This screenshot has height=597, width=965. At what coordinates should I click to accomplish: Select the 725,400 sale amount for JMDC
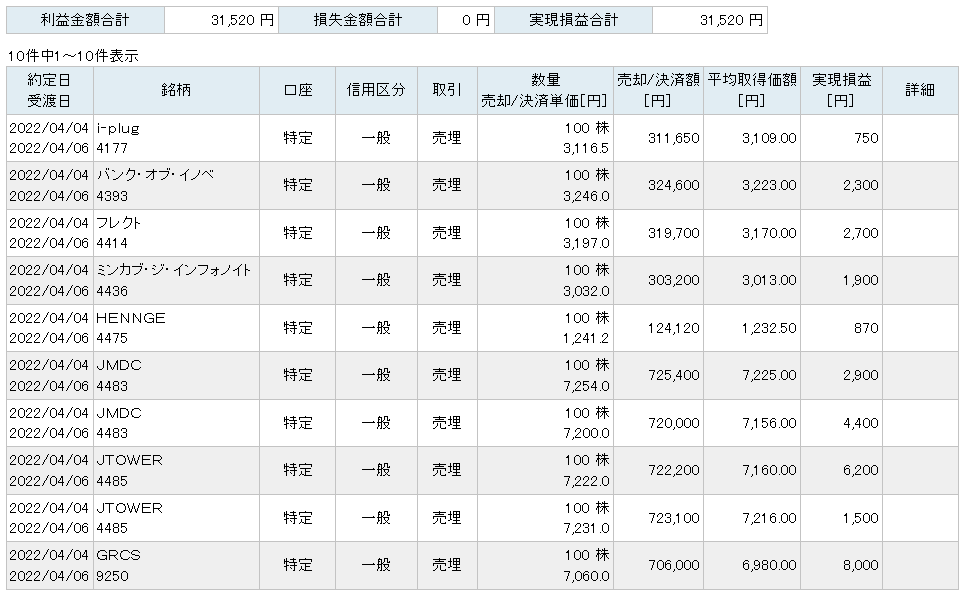(673, 375)
